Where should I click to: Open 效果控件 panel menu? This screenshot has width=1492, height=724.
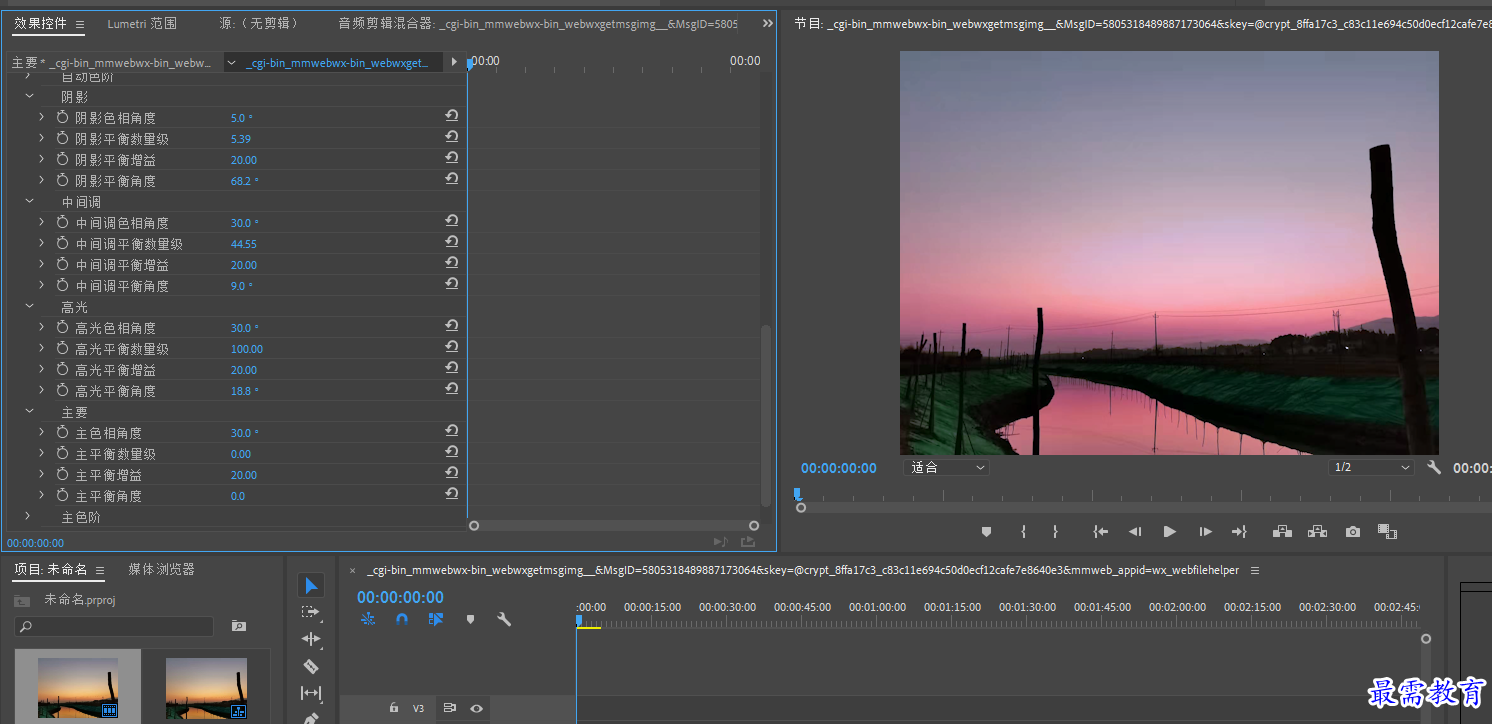pos(80,24)
